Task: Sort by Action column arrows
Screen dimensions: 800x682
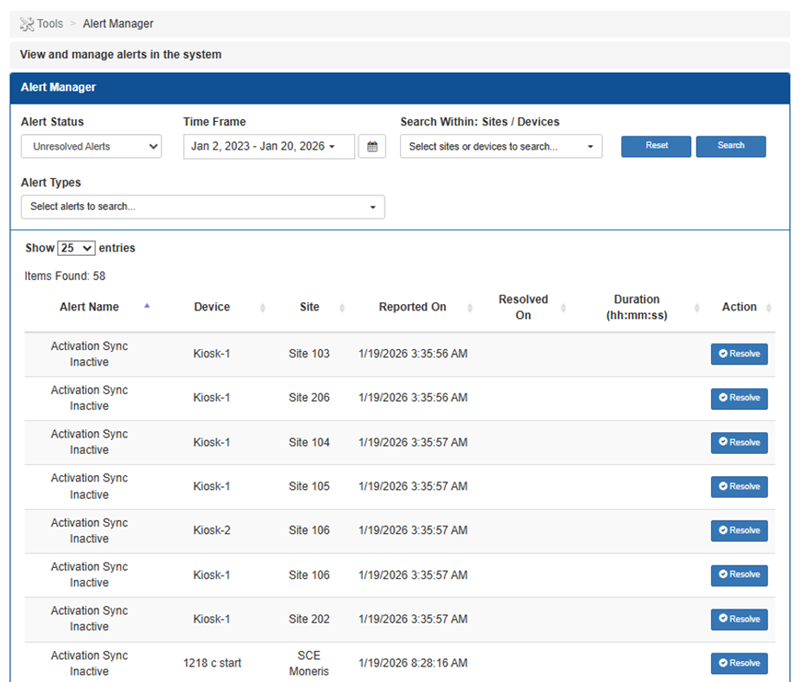Action: click(768, 308)
